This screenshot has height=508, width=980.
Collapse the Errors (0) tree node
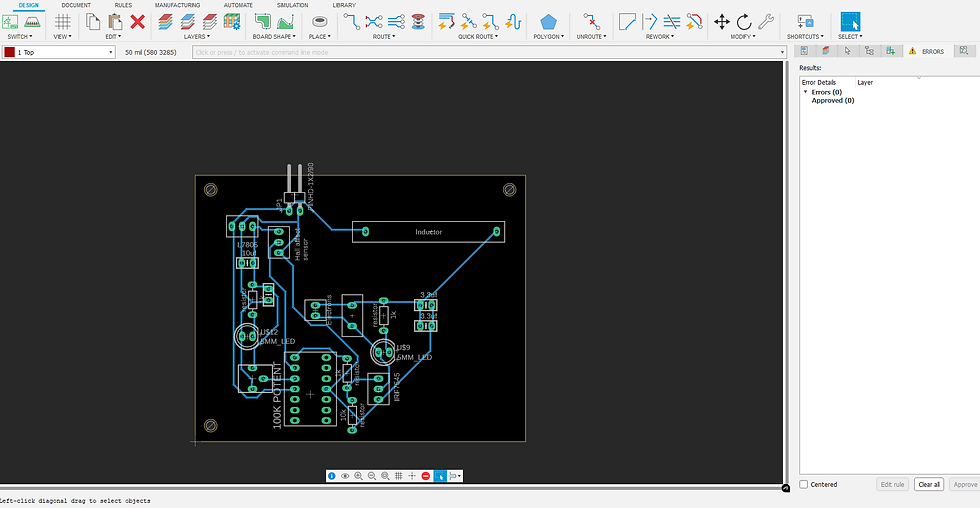805,92
